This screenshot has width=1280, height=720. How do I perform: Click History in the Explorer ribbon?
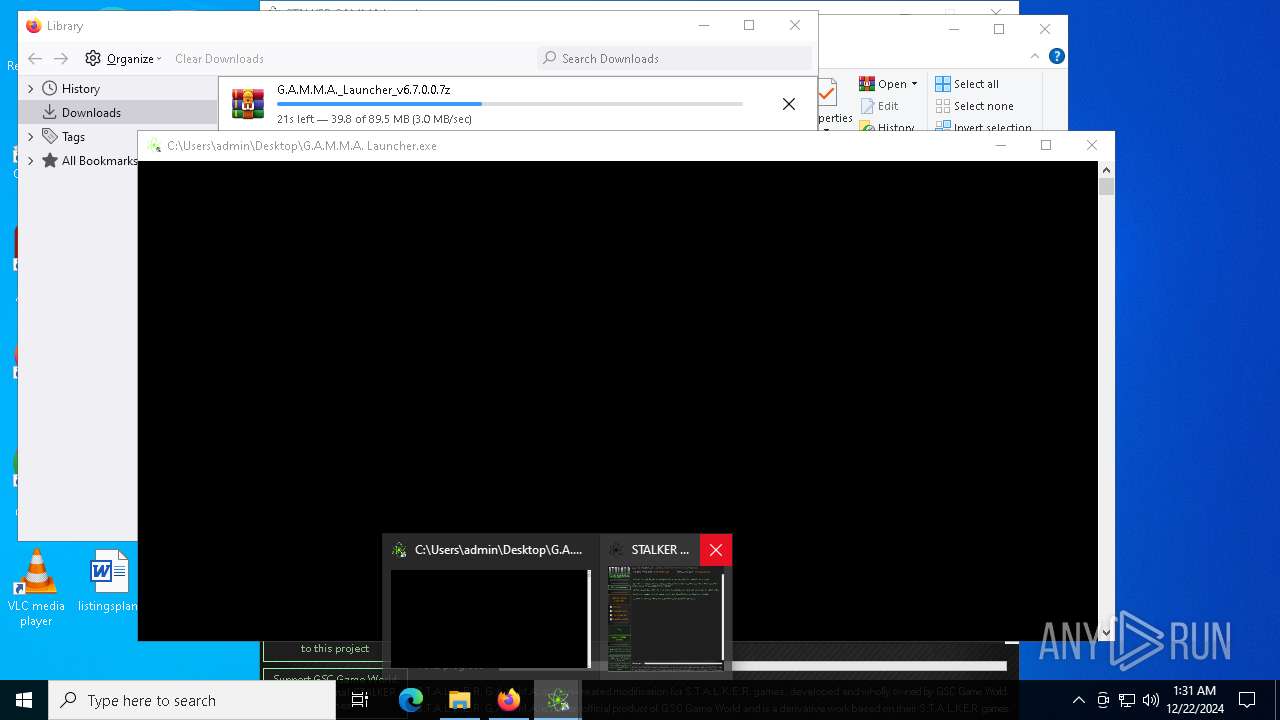[887, 127]
